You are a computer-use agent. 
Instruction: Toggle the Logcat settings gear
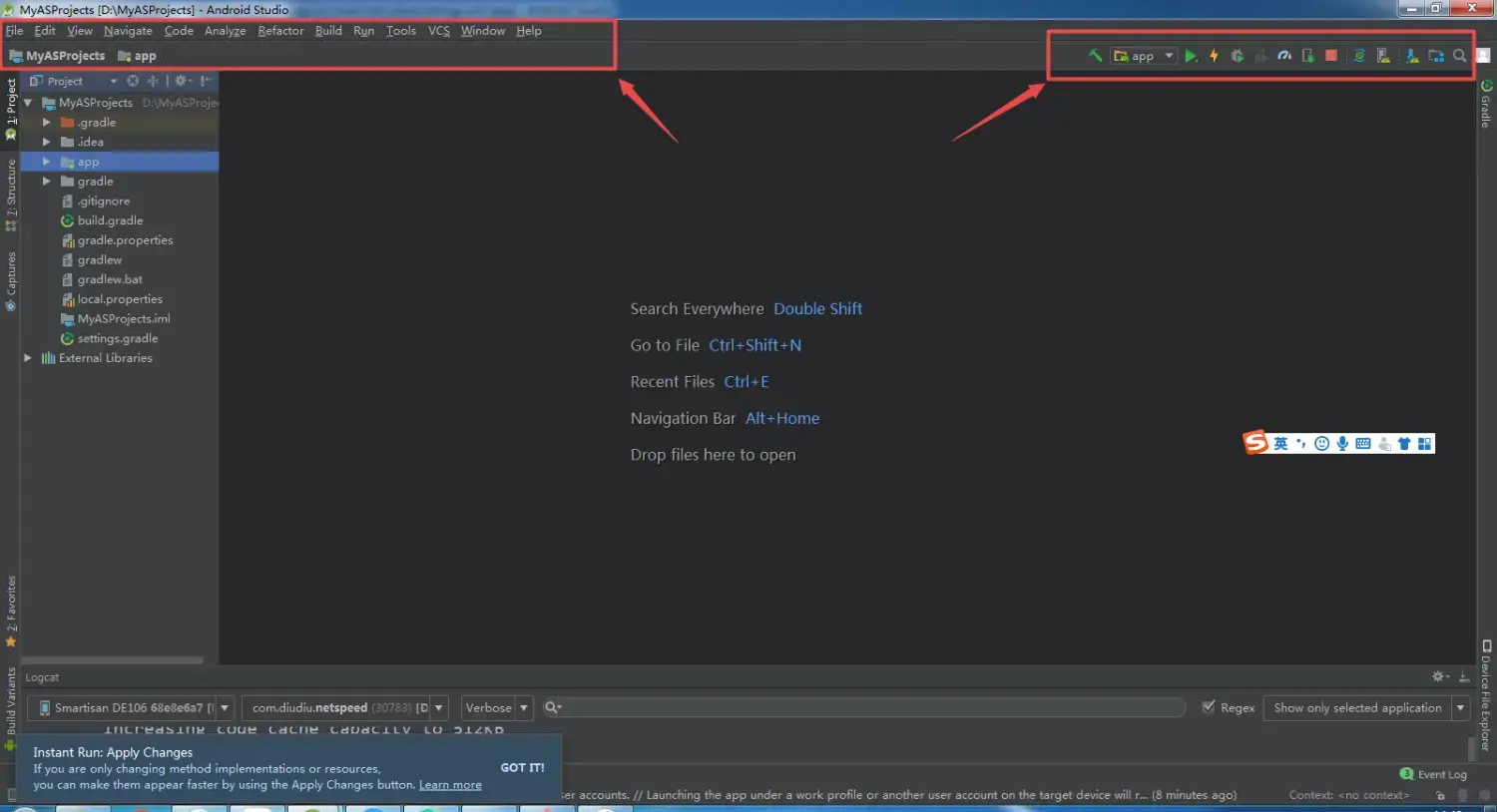(x=1437, y=676)
